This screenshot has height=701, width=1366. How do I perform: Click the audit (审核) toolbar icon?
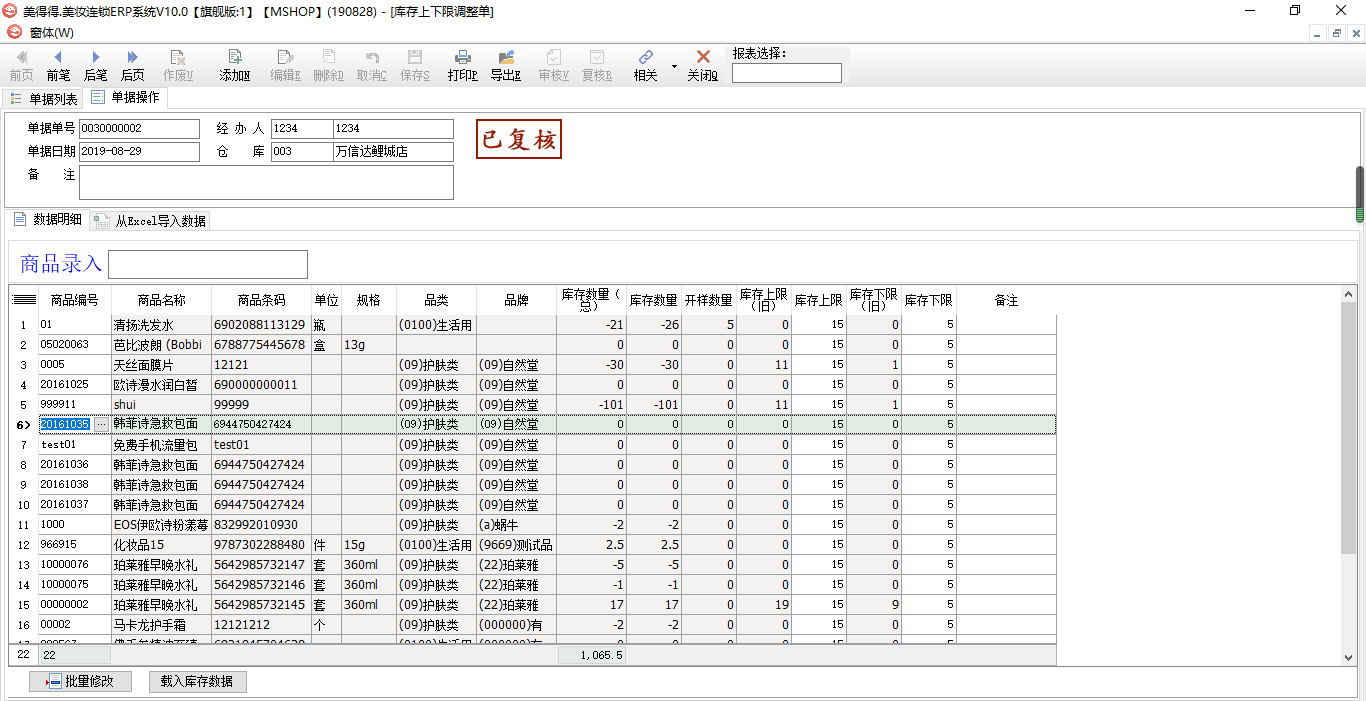click(x=553, y=58)
